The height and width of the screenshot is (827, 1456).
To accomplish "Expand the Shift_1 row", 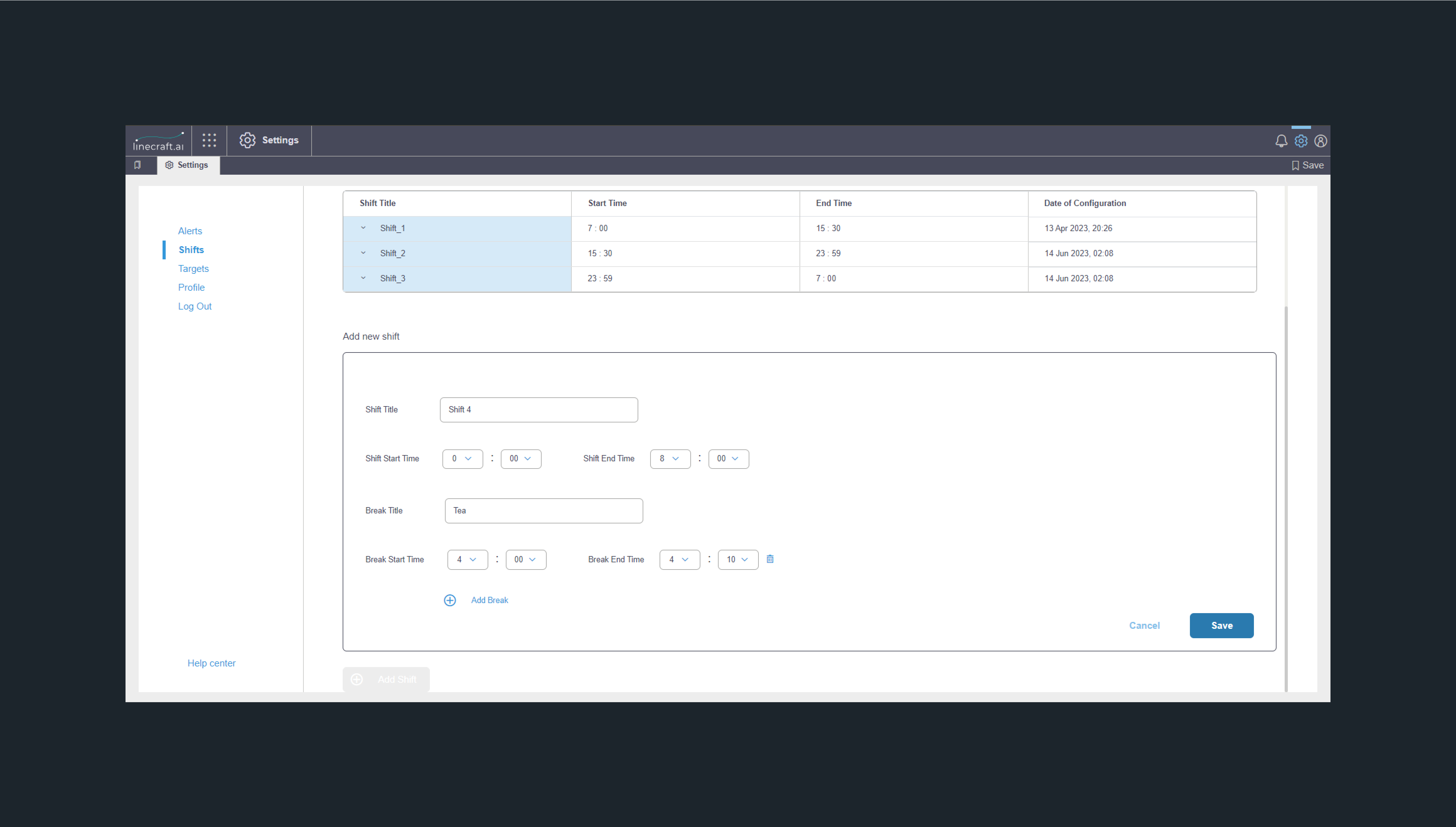I will pyautogui.click(x=363, y=228).
